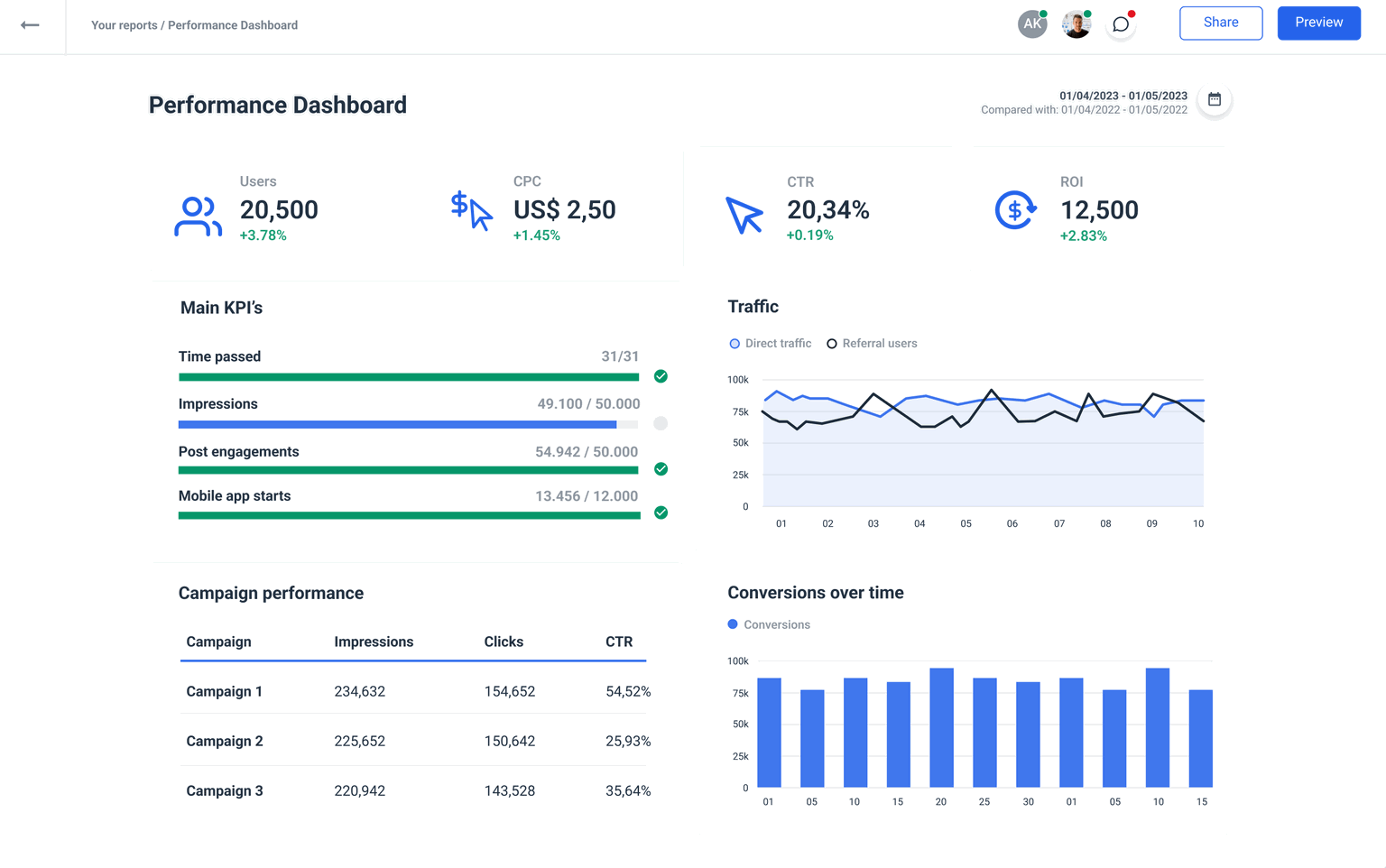The image size is (1386, 868).
Task: Toggle the Referral users legend radio
Action: point(831,344)
